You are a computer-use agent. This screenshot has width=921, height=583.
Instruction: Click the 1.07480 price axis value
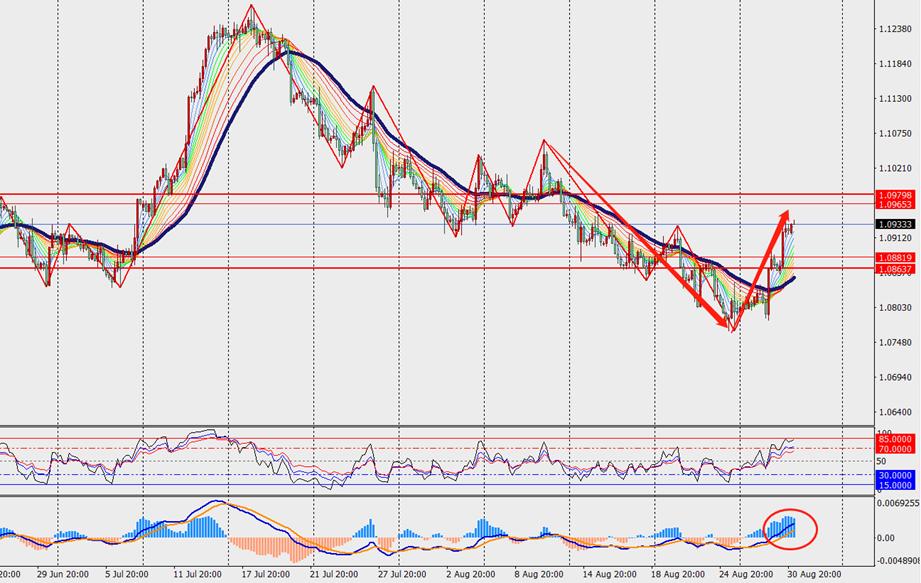coord(896,342)
